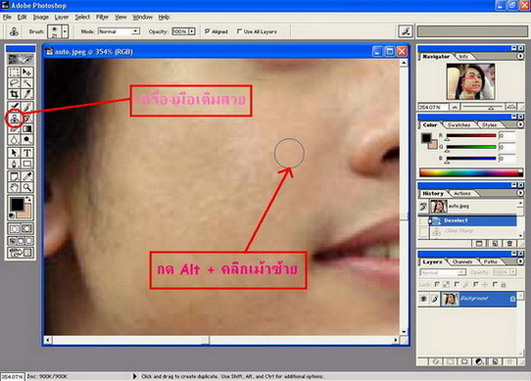This screenshot has height=381, width=531.
Task: Jump to ImageReady button at toolbox bottom
Action: (20, 253)
